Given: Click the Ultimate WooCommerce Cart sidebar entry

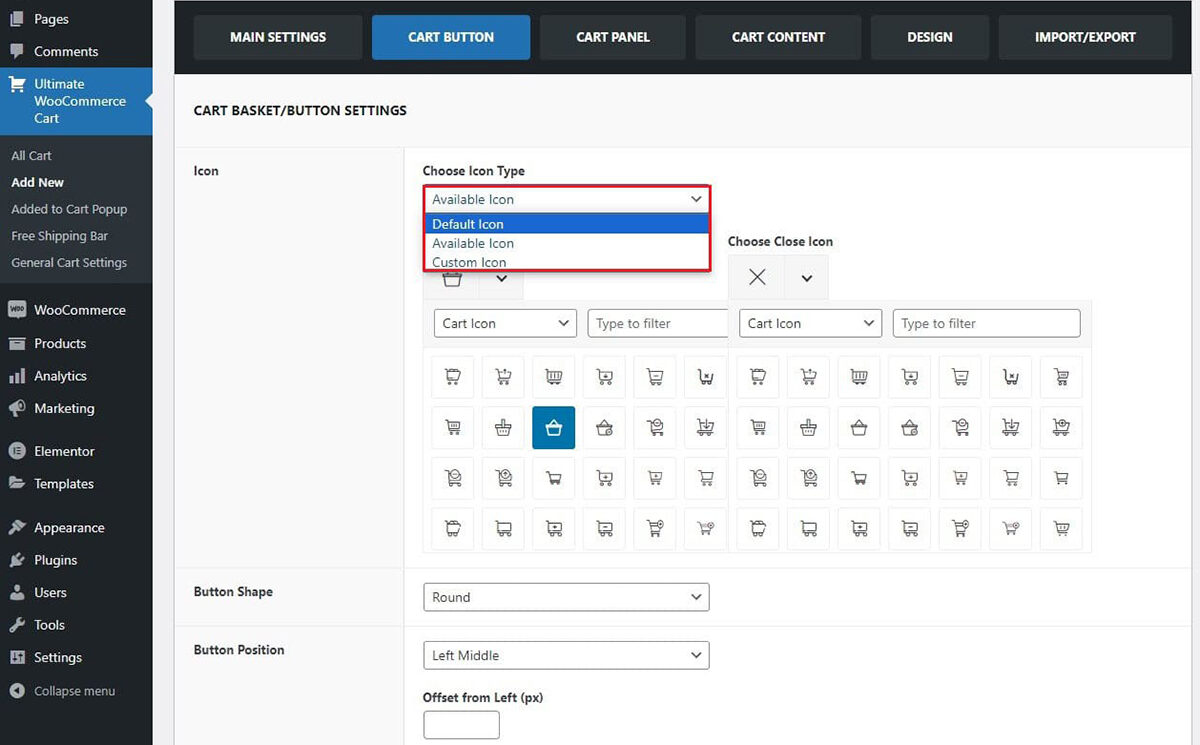Looking at the screenshot, I should [76, 101].
